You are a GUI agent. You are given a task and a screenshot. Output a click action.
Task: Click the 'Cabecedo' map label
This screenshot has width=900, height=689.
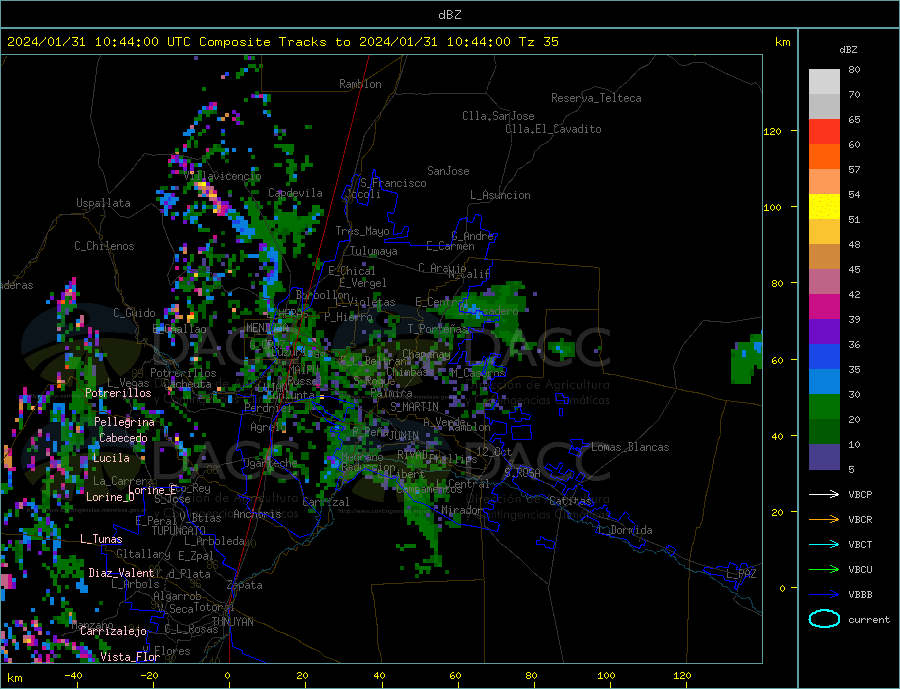point(123,438)
